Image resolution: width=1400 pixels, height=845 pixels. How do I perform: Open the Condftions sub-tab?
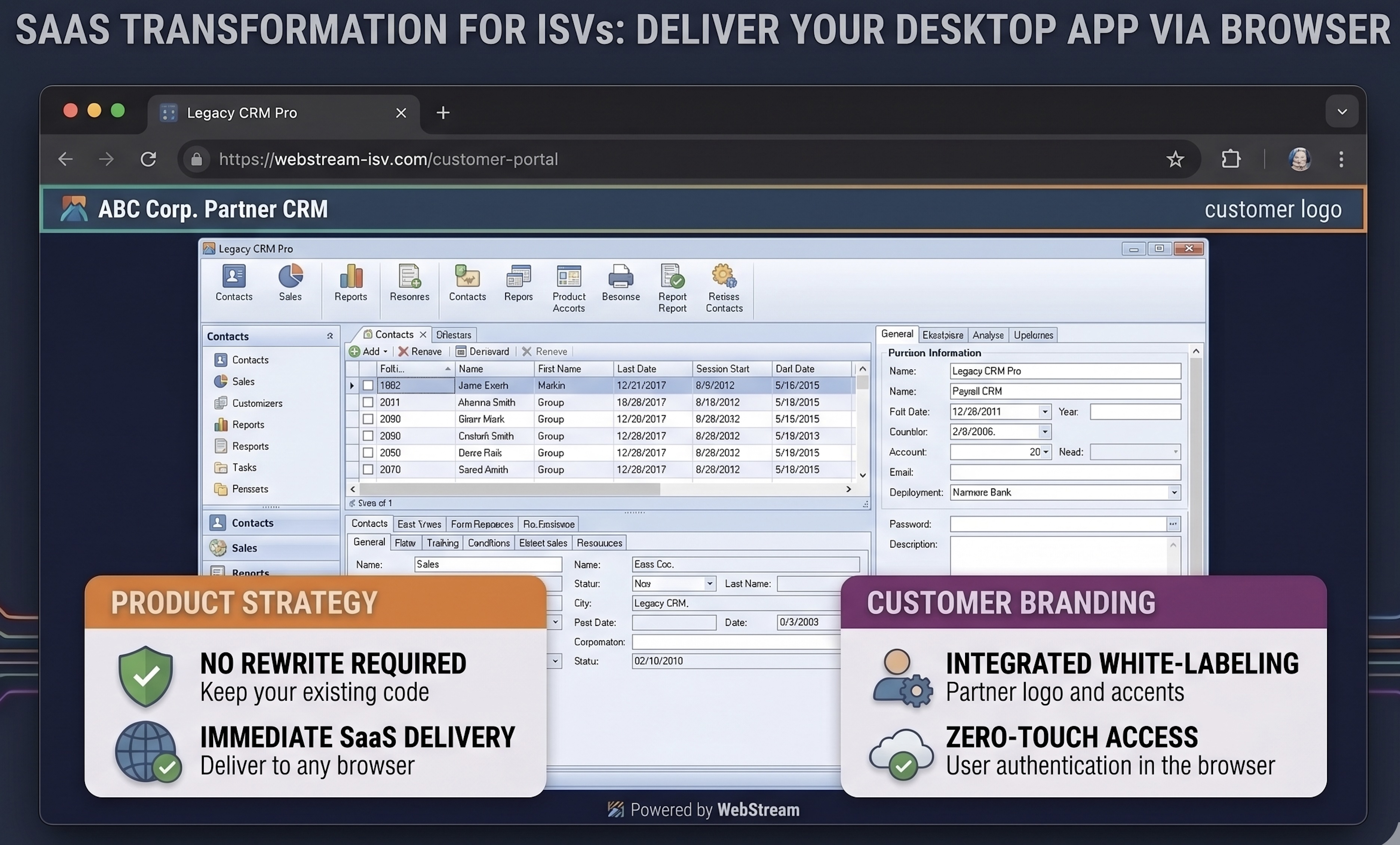click(x=489, y=543)
